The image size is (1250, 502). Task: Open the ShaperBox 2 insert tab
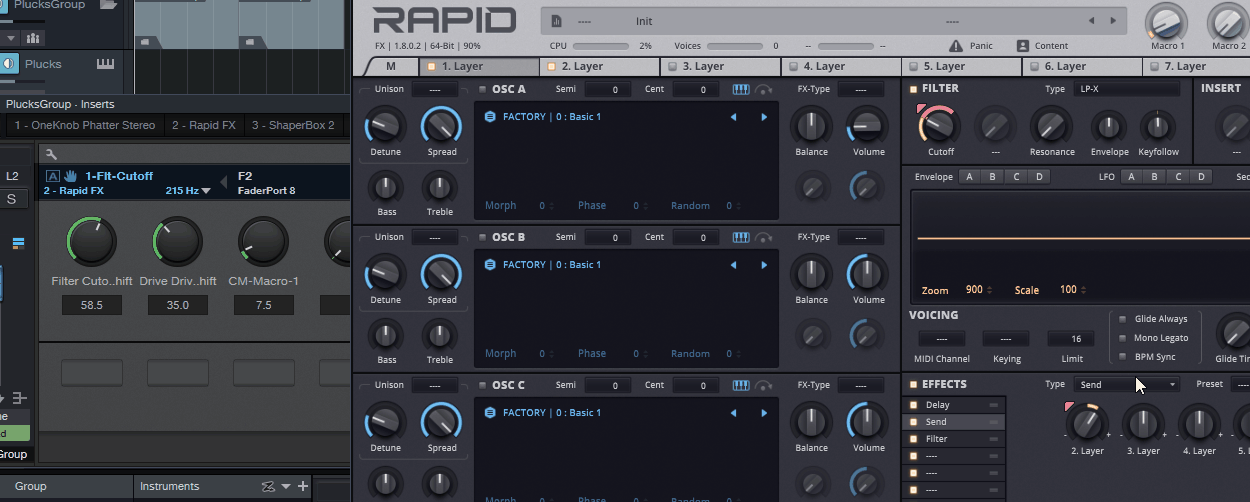tap(294, 125)
